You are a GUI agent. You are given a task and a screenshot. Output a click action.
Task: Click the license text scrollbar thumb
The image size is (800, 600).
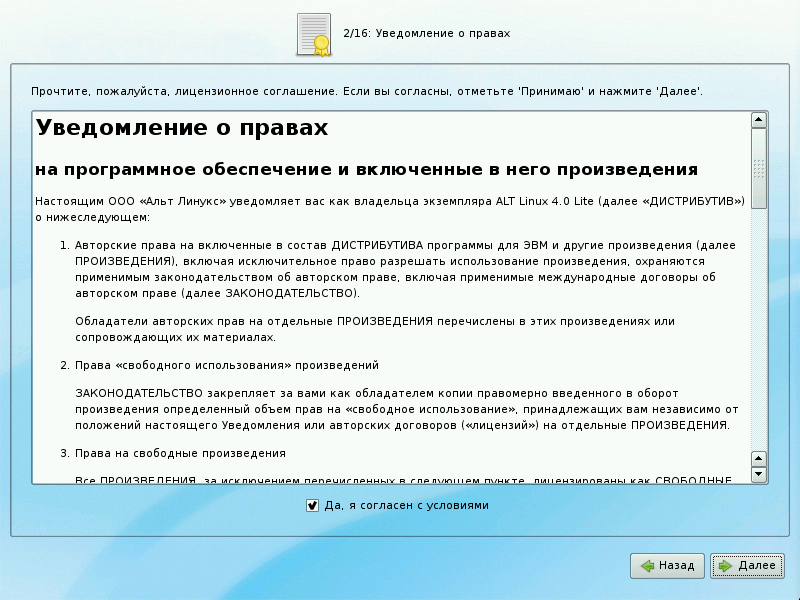(x=759, y=168)
